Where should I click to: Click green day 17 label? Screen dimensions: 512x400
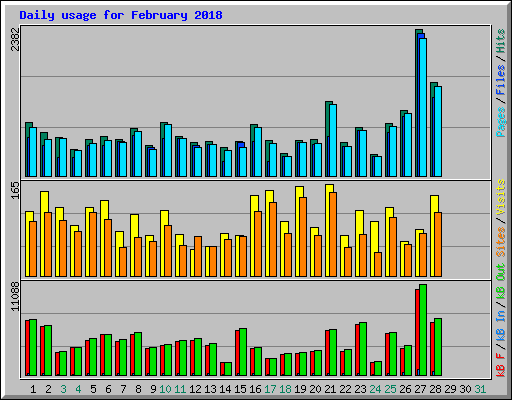click(270, 389)
